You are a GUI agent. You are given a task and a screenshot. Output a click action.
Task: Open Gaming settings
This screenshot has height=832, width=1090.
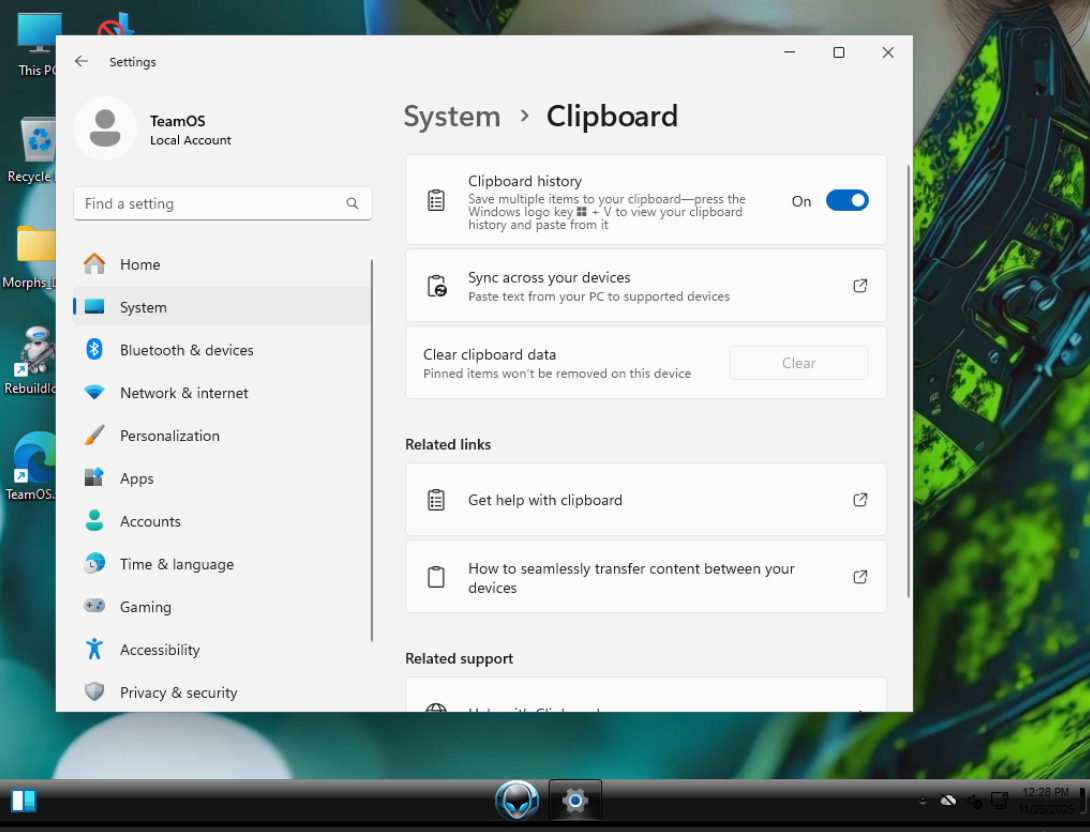pos(222,606)
